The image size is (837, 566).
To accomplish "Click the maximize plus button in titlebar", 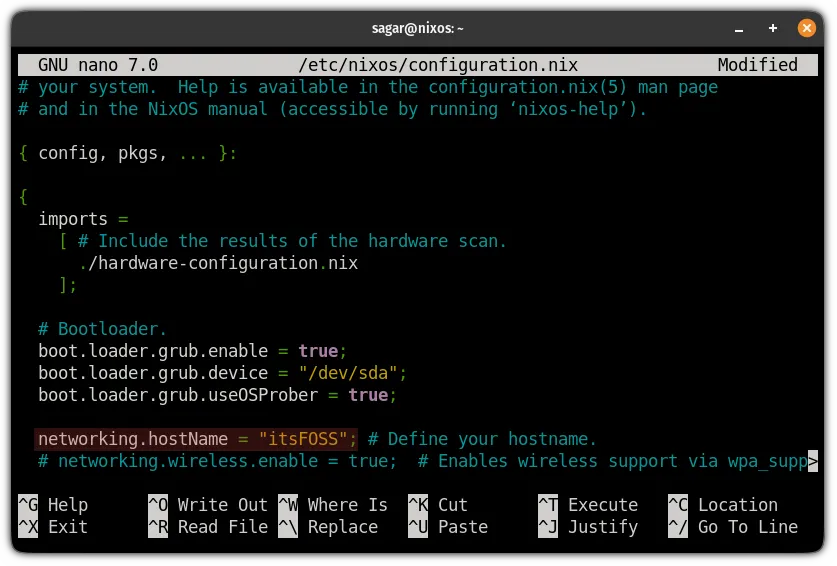I will (x=772, y=28).
